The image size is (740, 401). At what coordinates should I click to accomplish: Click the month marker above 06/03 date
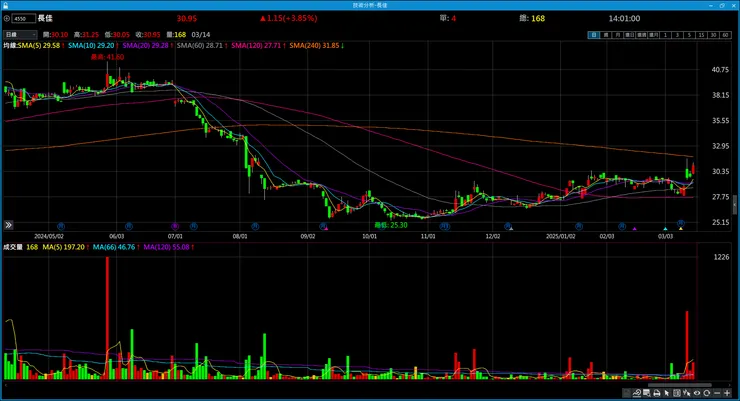[128, 226]
